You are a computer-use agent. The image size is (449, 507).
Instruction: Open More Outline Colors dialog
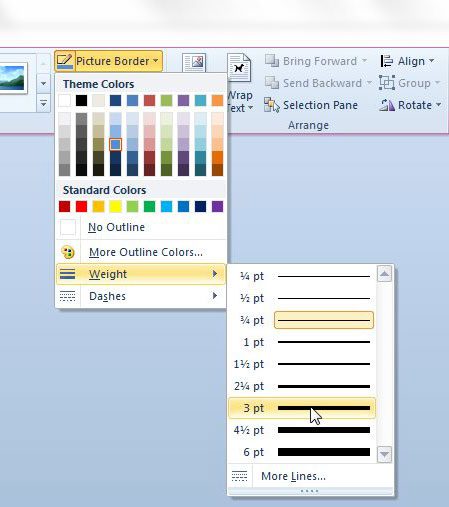point(141,252)
